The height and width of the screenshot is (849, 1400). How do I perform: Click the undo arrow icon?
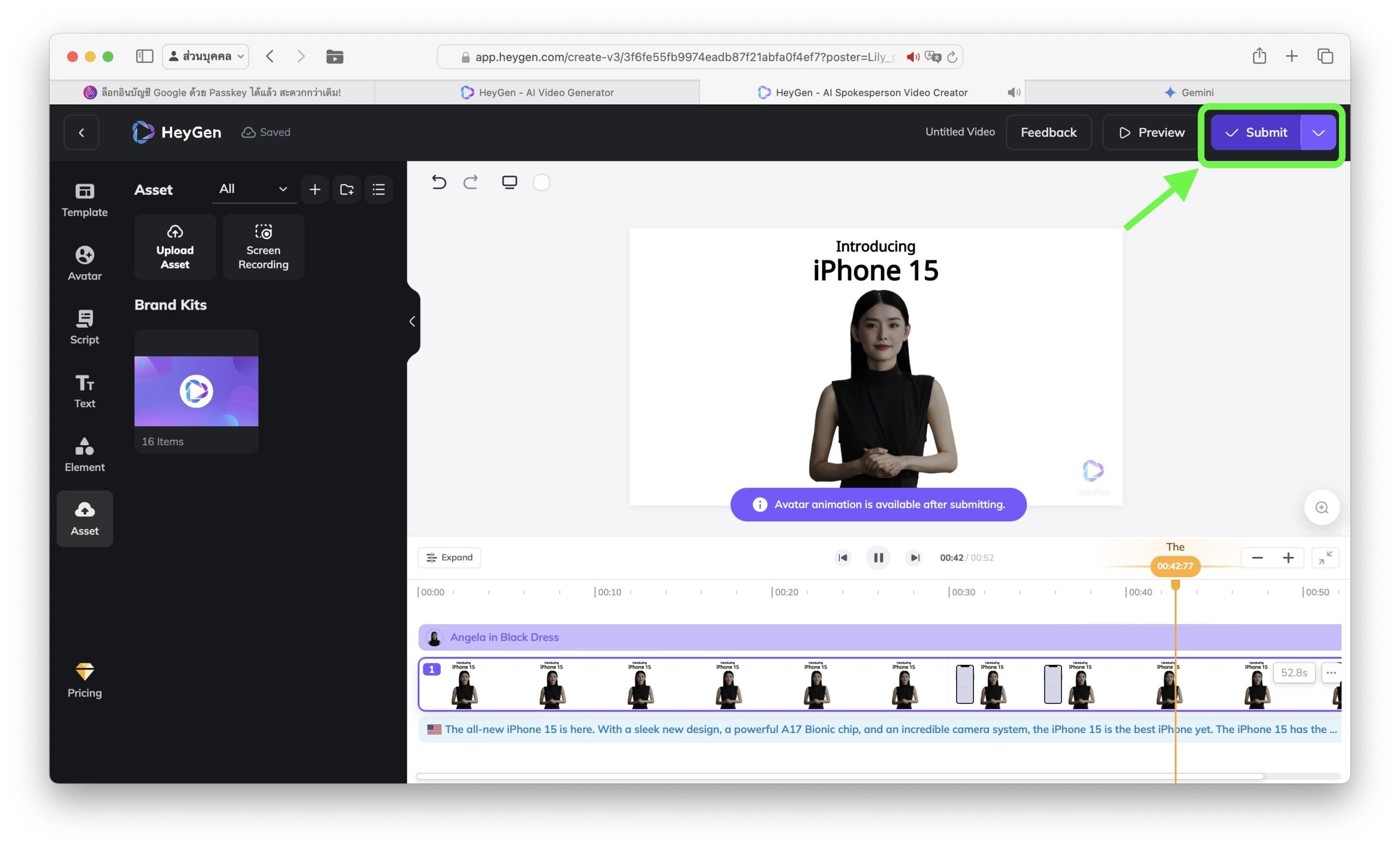[x=439, y=182]
